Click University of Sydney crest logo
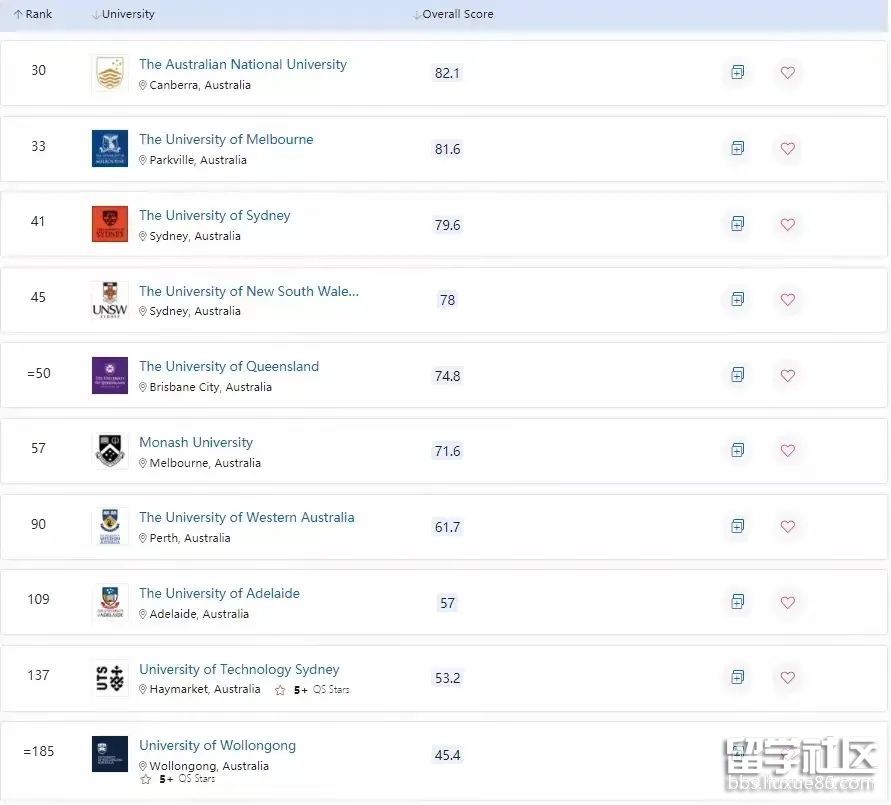The image size is (891, 805). tap(109, 224)
